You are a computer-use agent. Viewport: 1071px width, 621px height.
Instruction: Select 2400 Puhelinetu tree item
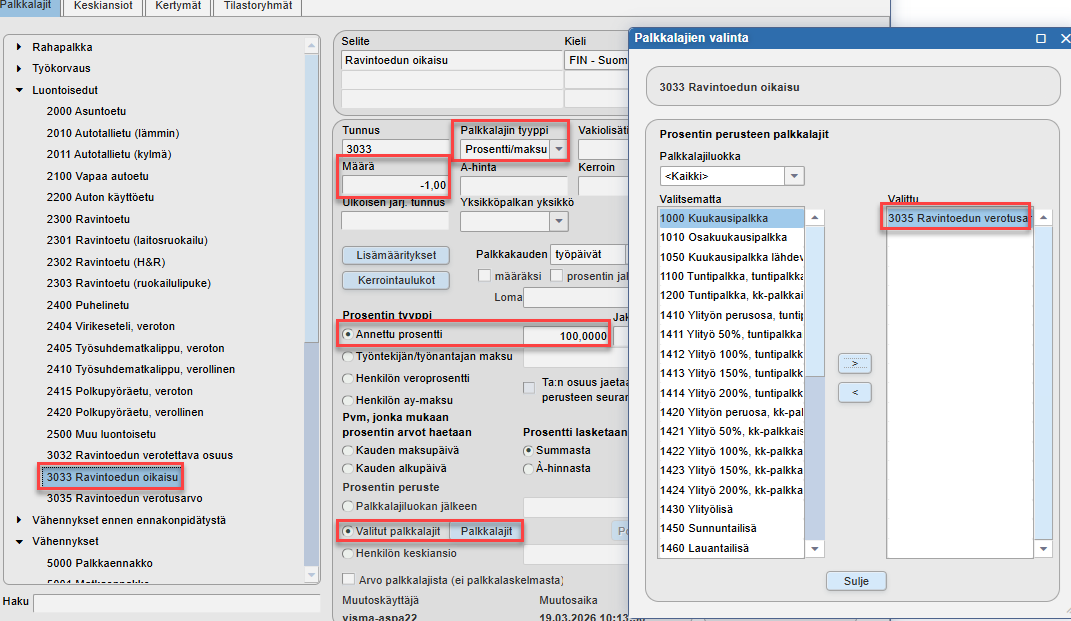(87, 305)
